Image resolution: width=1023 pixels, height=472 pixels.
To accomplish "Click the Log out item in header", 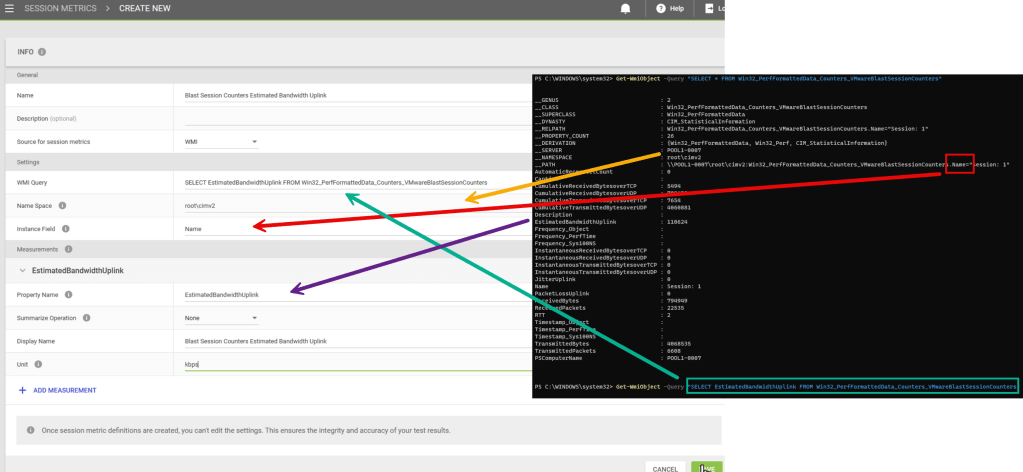I will pos(712,8).
